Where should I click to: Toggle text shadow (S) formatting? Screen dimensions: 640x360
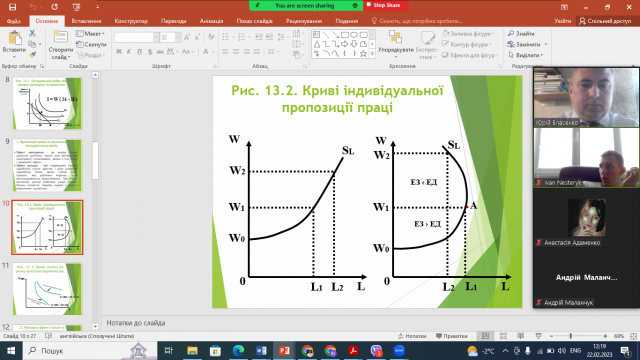point(150,51)
